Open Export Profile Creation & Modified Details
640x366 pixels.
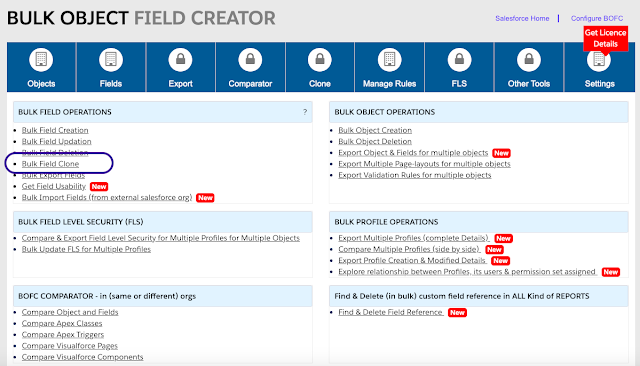tap(412, 260)
